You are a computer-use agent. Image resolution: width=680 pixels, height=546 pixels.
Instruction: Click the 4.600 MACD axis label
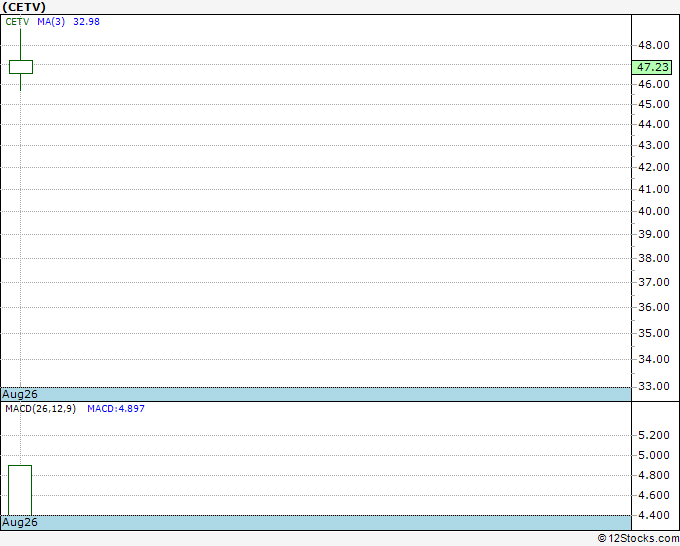click(654, 495)
